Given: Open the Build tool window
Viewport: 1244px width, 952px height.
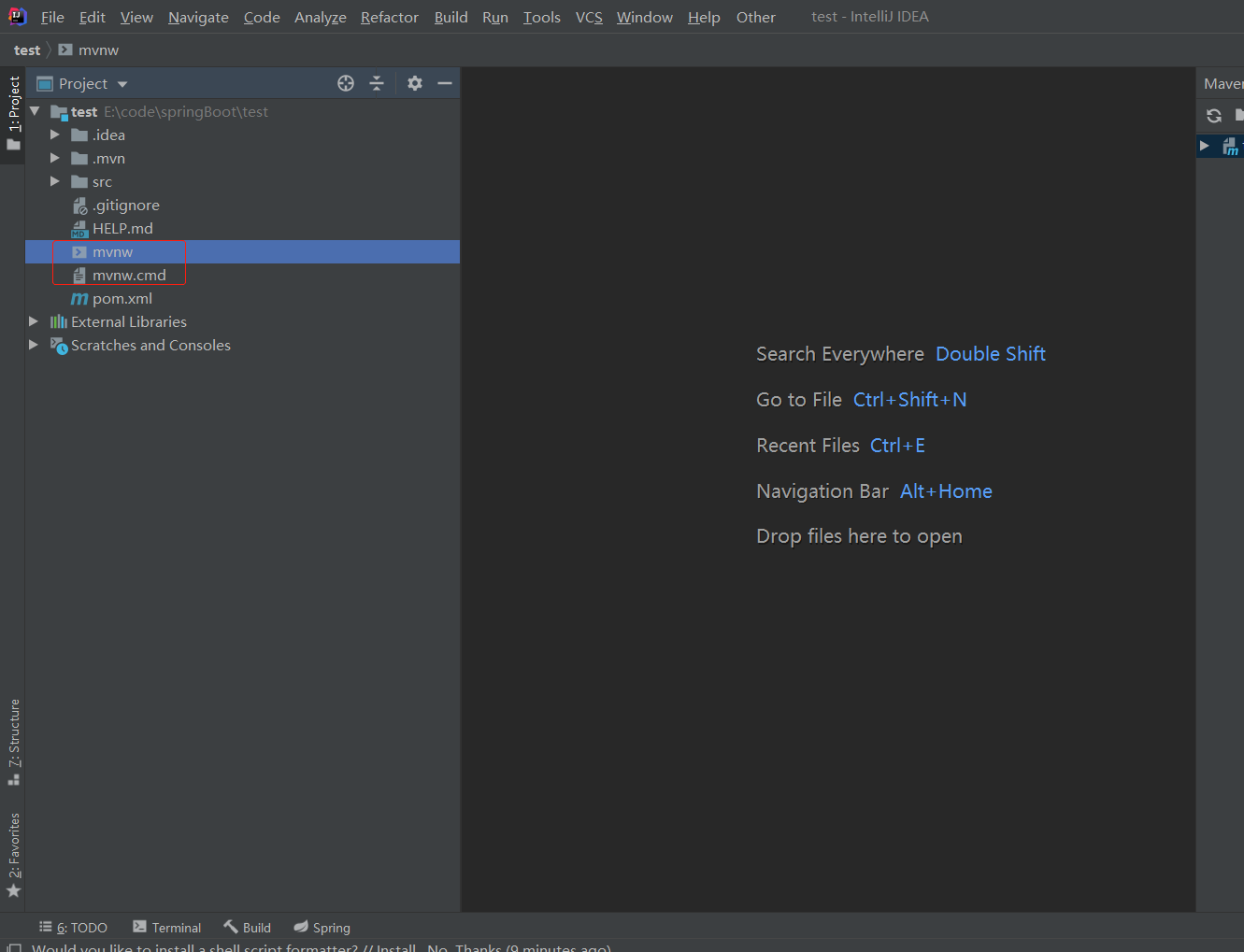Looking at the screenshot, I should 247,927.
